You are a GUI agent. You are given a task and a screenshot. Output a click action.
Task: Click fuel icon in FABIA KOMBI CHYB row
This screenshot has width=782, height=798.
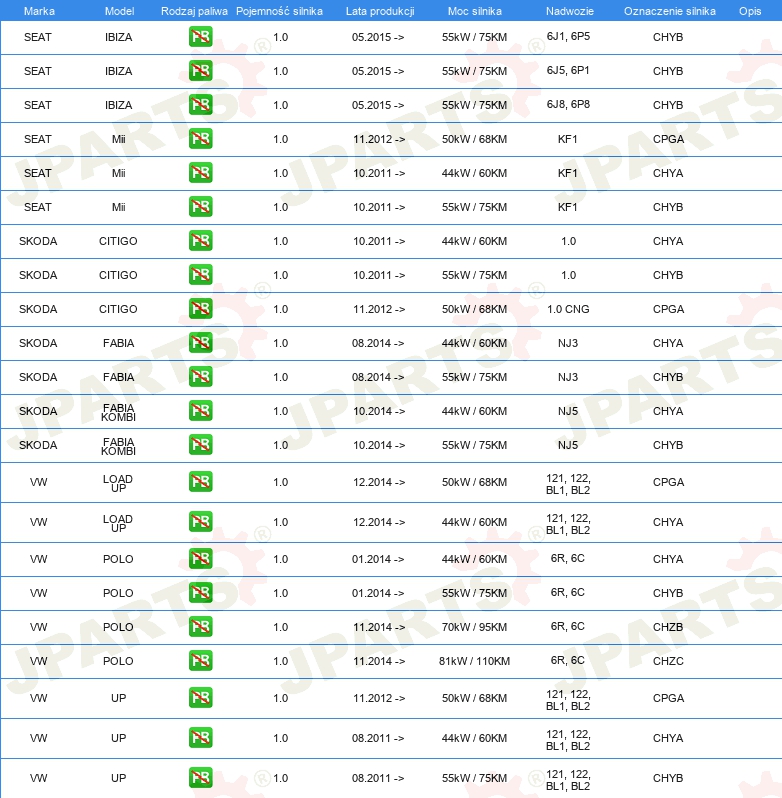200,445
